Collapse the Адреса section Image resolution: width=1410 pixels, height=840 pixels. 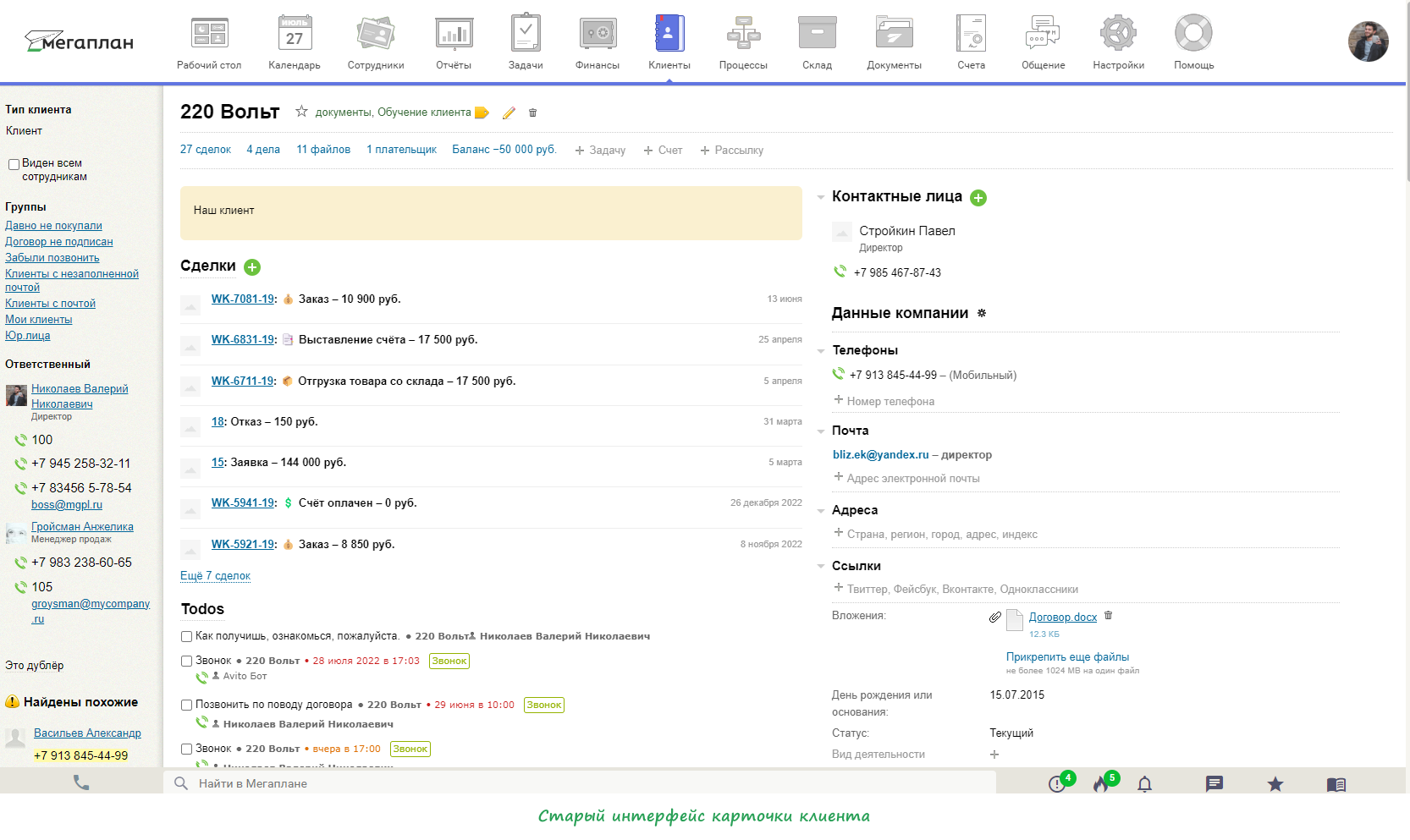(821, 511)
